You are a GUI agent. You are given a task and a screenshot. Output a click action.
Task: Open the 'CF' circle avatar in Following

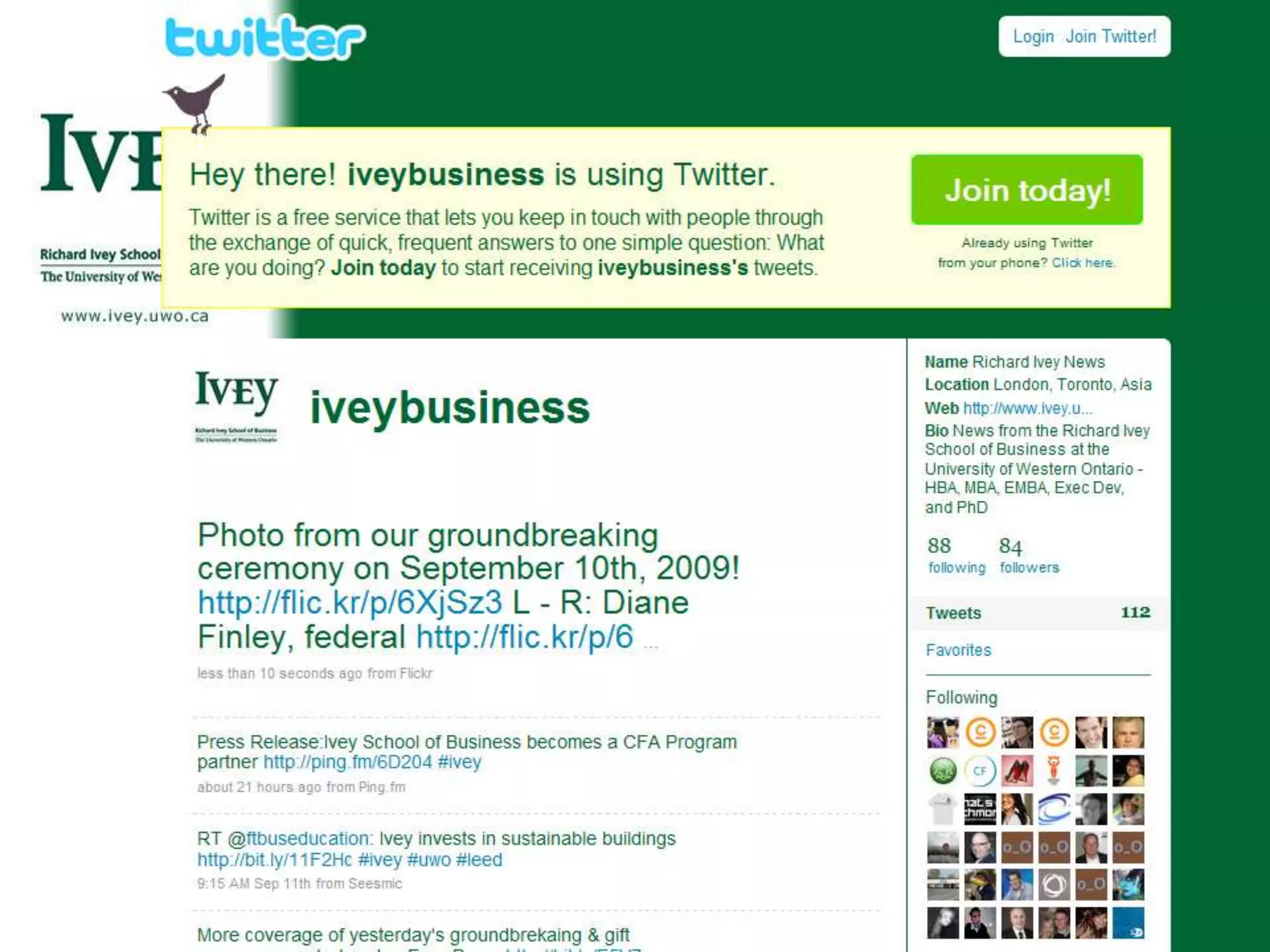[980, 771]
